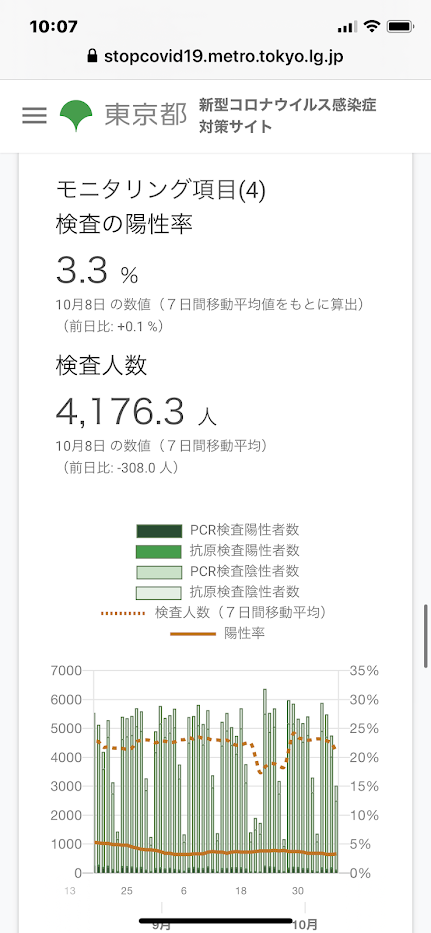
Task: Tap the Wi-Fi icon in status bar
Action: [372, 26]
